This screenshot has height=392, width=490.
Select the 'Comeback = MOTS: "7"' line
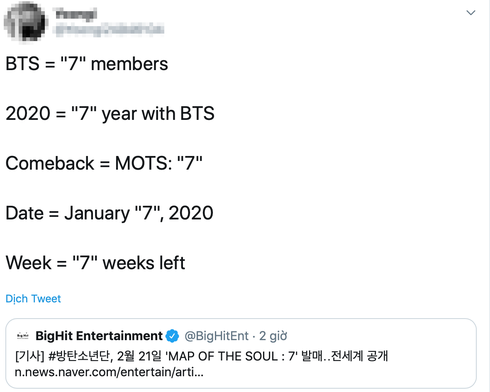coord(104,163)
